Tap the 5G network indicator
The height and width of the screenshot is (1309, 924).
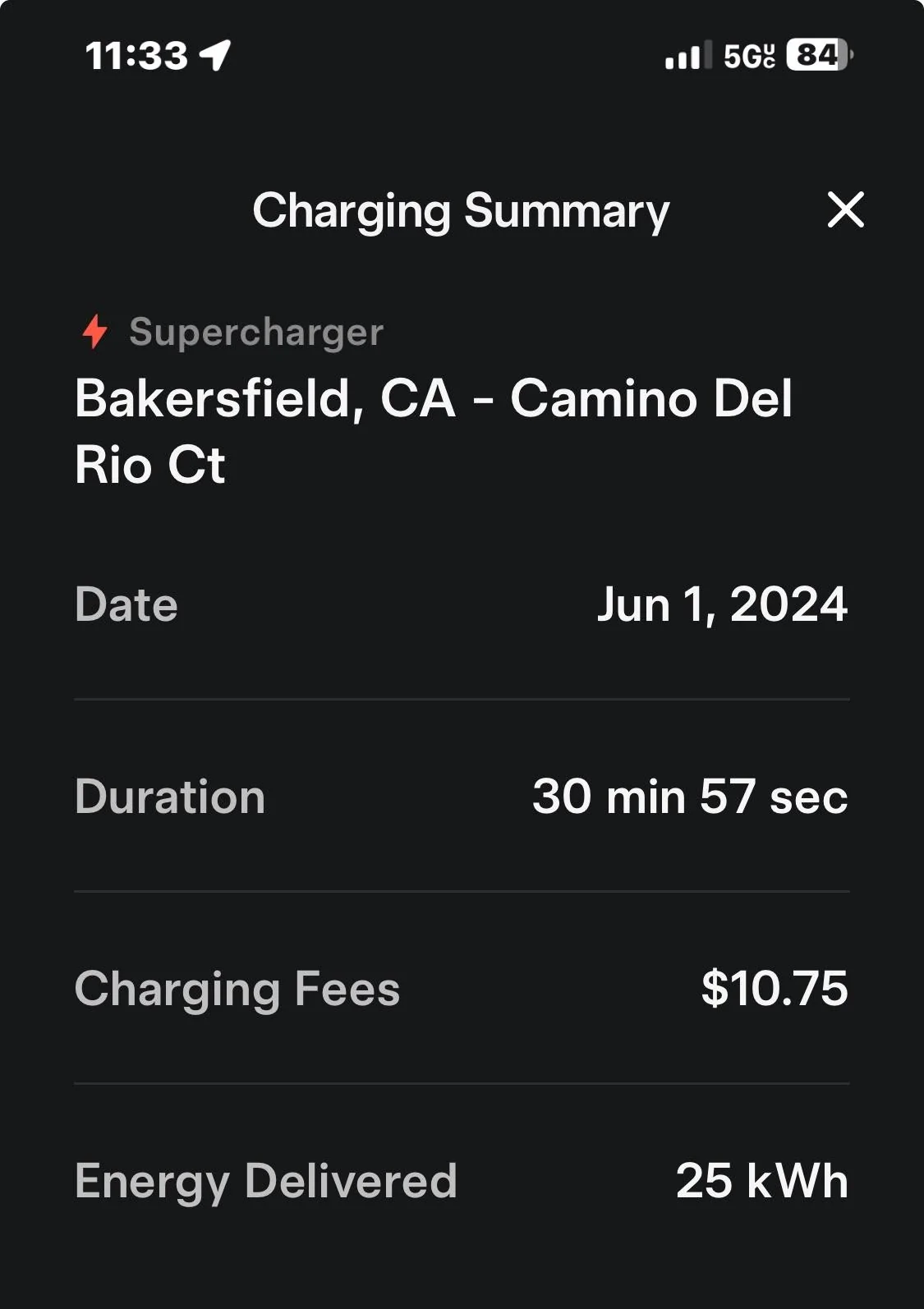[x=749, y=56]
